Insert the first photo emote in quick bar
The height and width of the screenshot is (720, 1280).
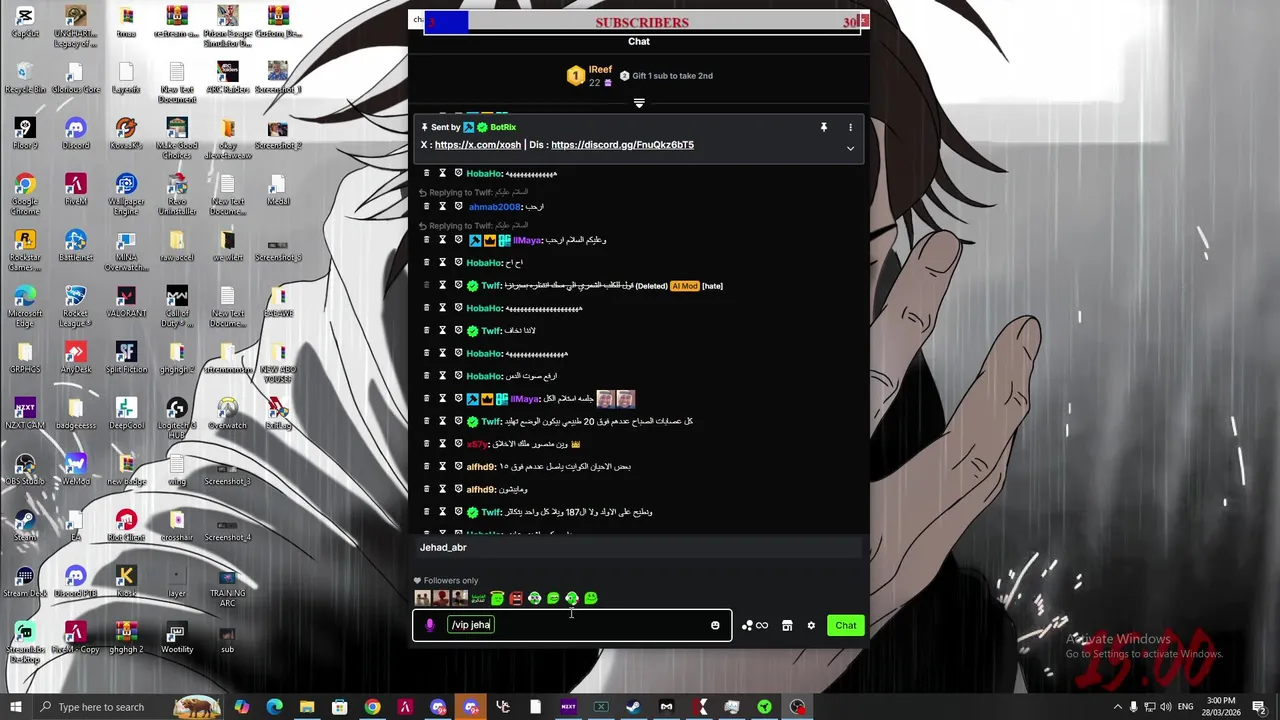[x=423, y=598]
